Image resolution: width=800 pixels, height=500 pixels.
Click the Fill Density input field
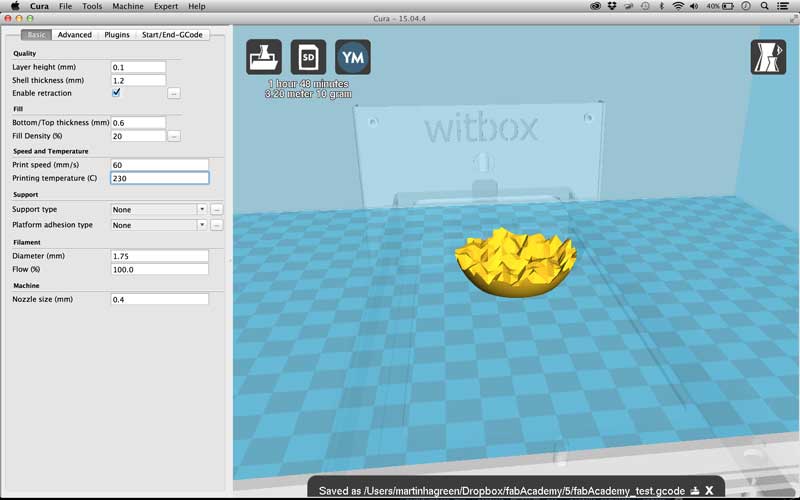coord(138,136)
